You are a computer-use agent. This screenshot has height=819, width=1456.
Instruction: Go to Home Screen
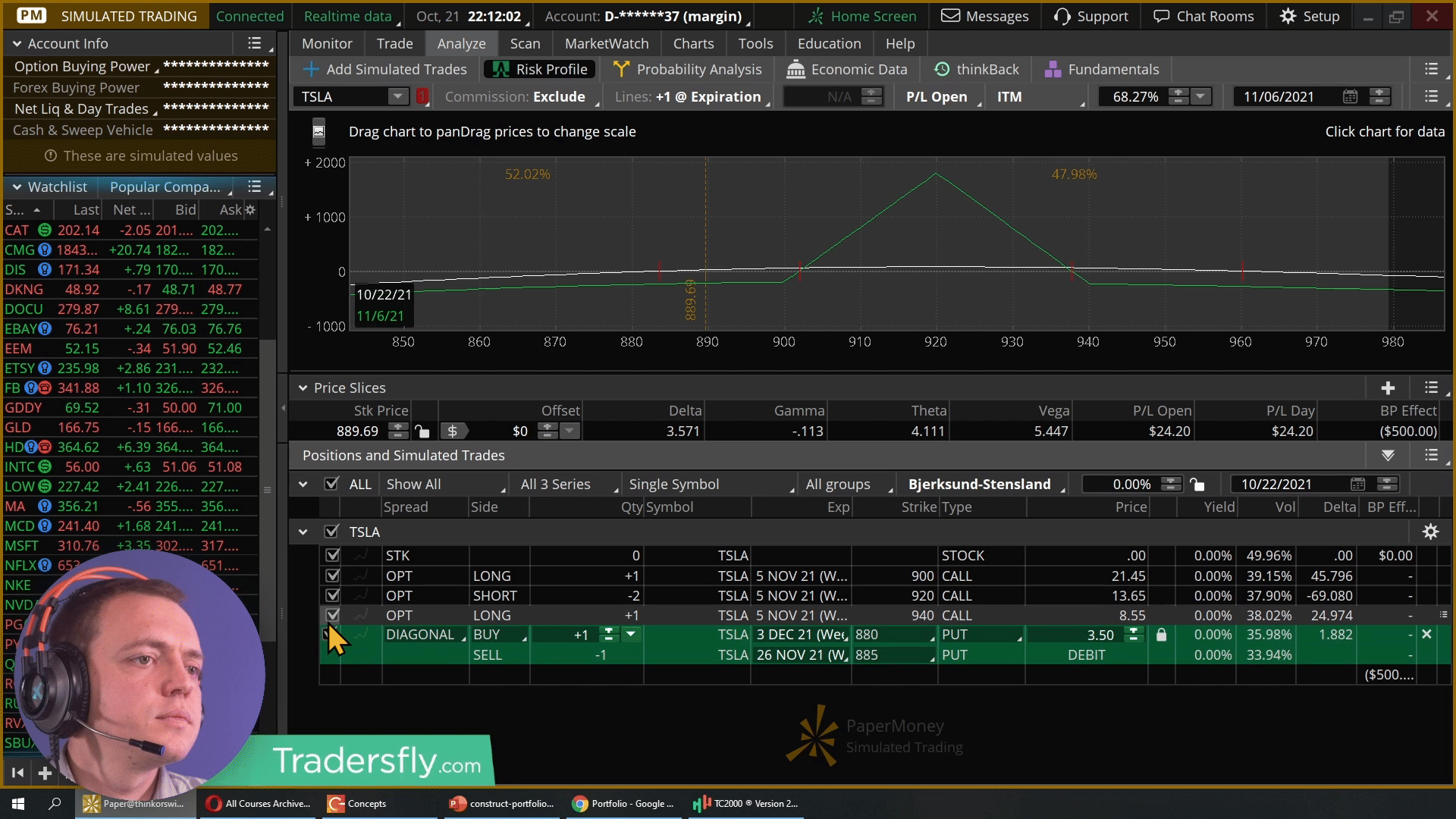click(x=861, y=16)
